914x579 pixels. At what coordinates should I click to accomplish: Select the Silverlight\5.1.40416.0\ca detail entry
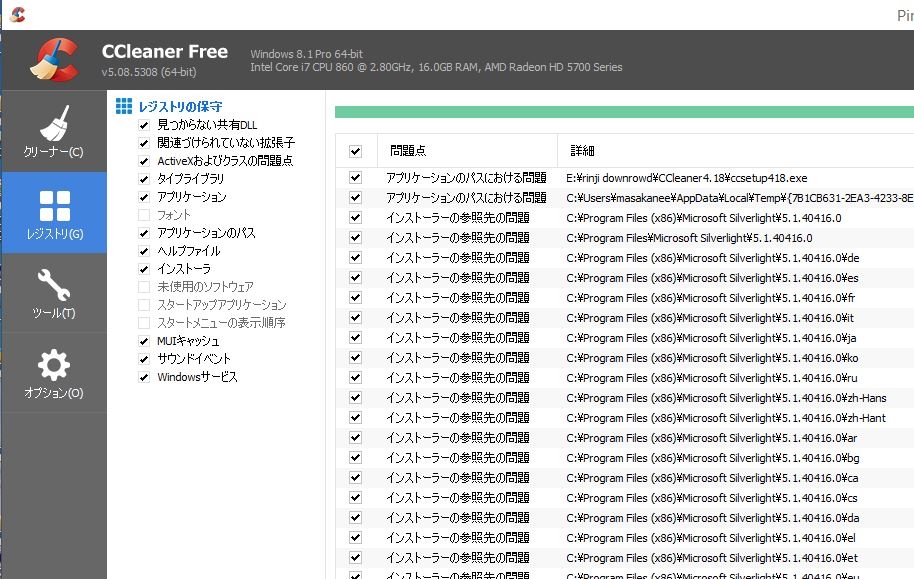pyautogui.click(x=712, y=478)
